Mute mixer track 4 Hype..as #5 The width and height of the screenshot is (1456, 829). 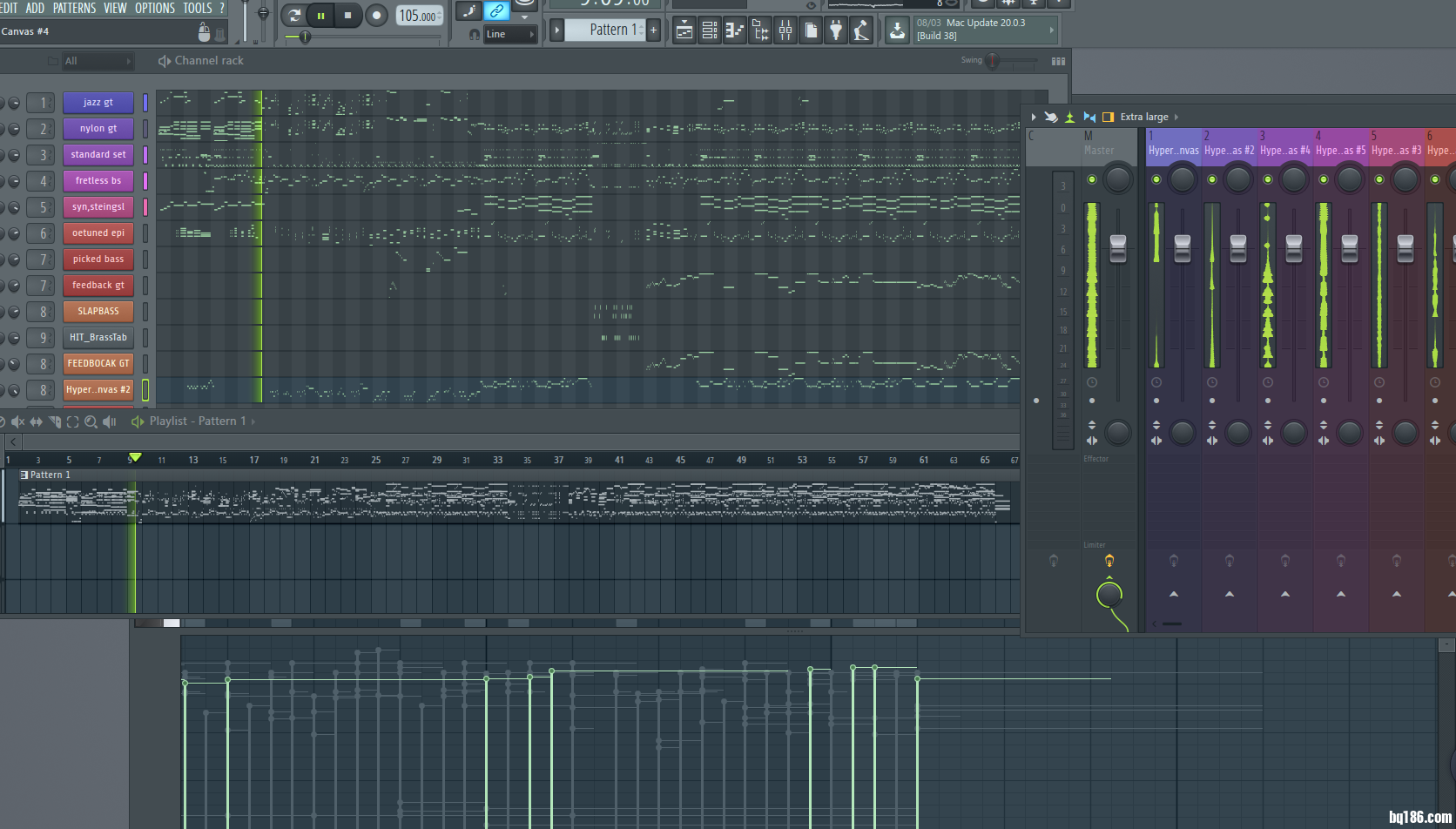tap(1324, 179)
